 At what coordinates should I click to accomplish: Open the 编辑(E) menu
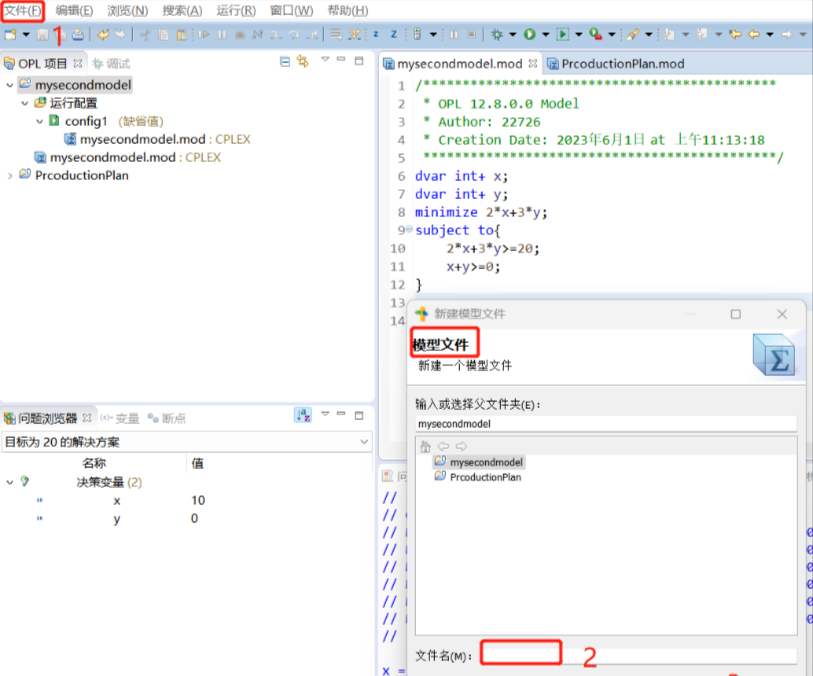pyautogui.click(x=74, y=10)
